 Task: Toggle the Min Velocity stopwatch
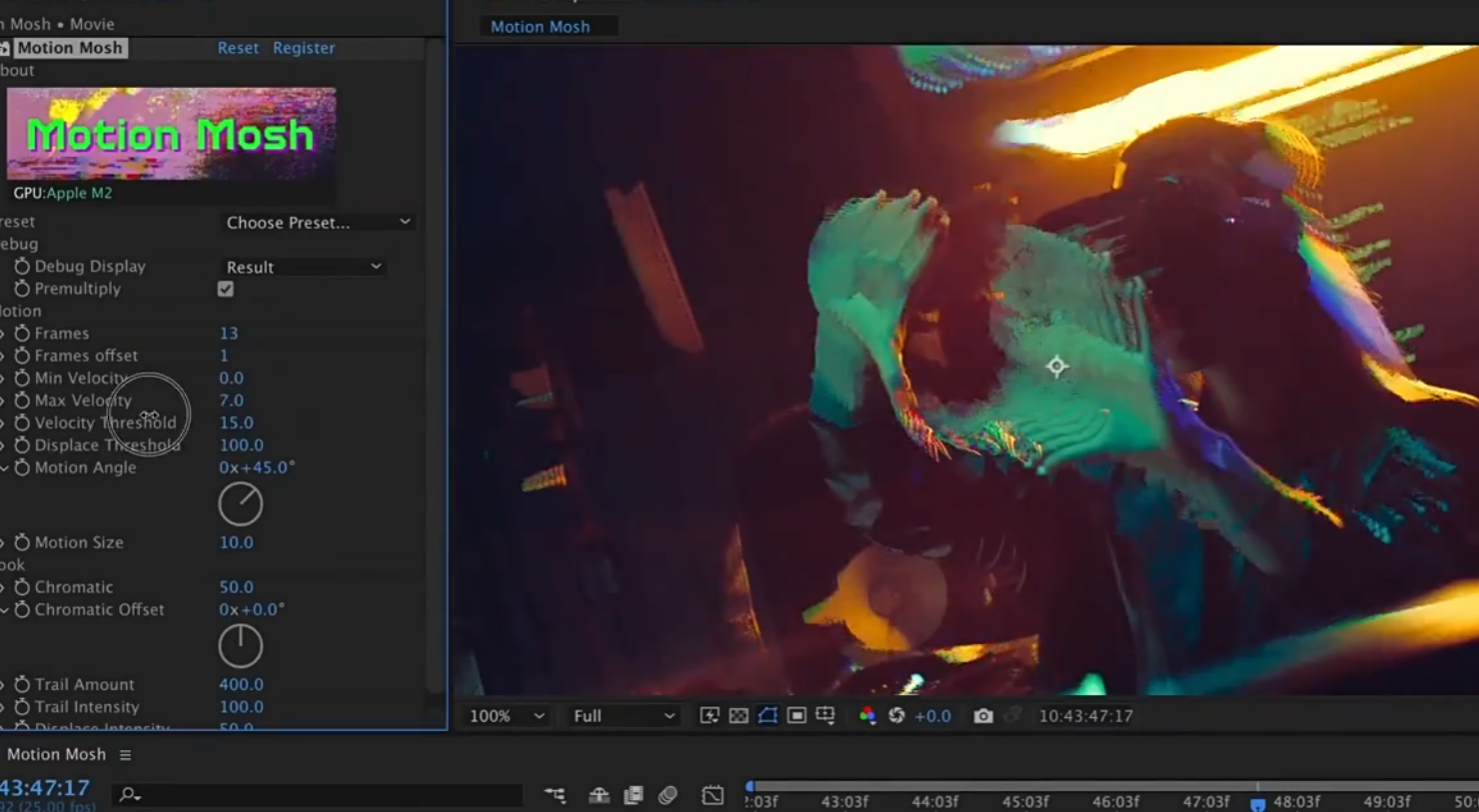pos(22,378)
